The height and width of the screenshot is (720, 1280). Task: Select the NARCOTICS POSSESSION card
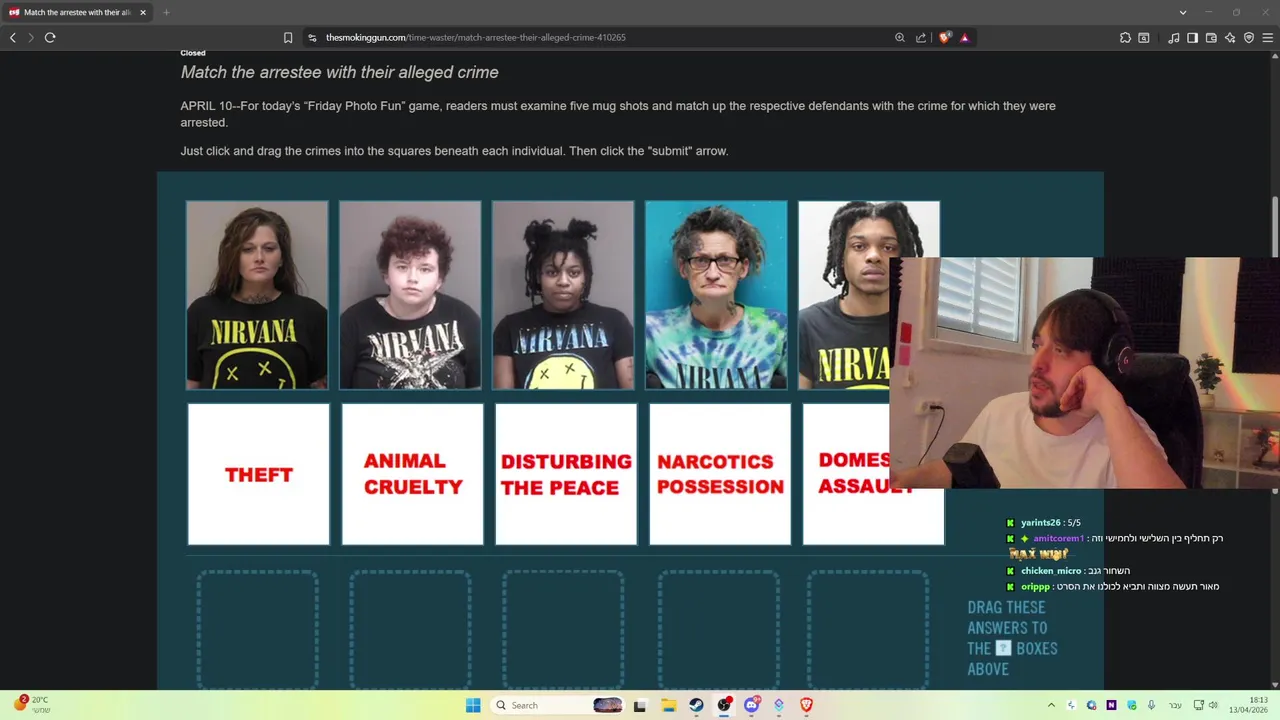tap(720, 474)
